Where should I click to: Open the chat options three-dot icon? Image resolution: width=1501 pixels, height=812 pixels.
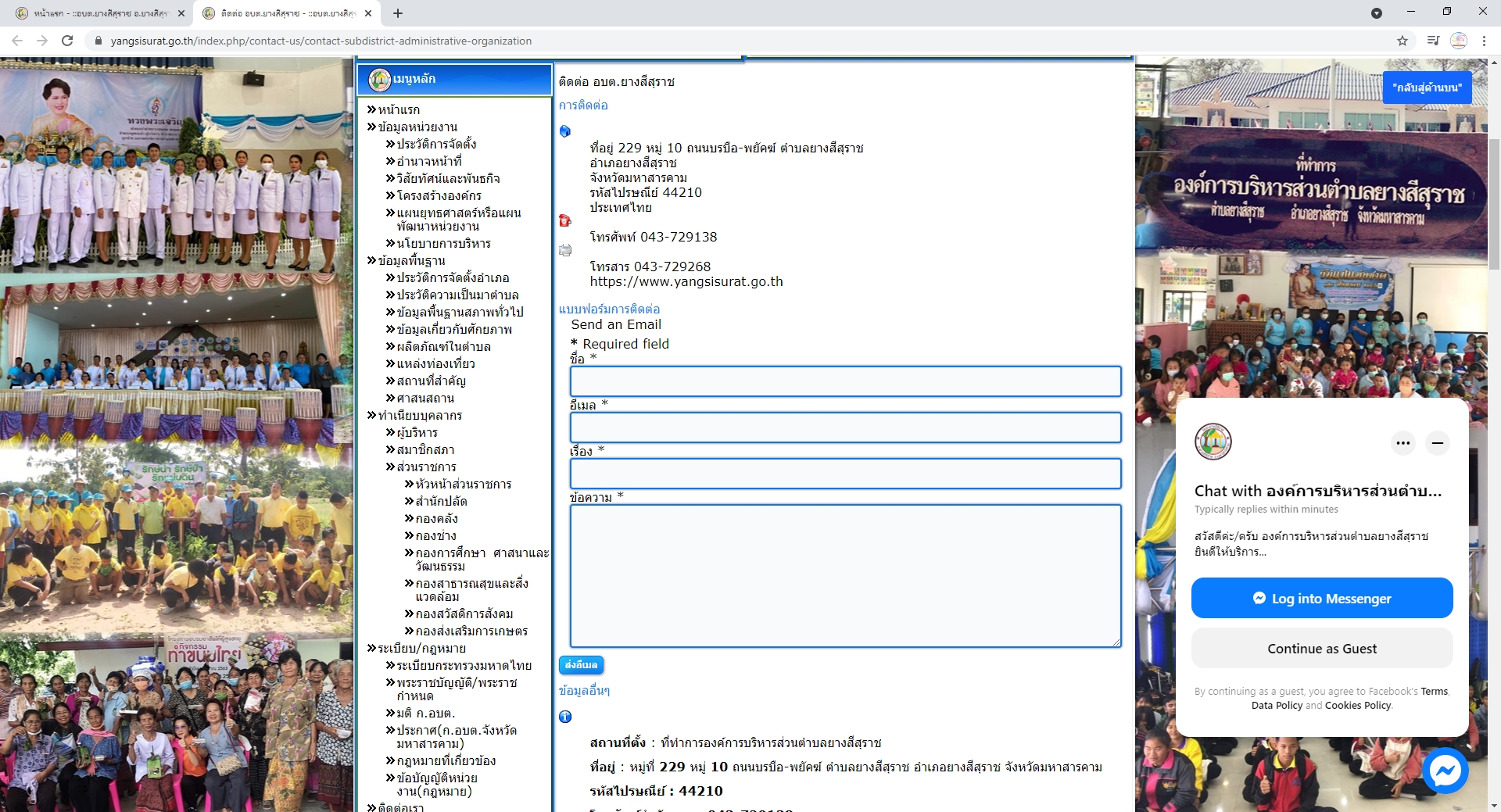[1403, 443]
